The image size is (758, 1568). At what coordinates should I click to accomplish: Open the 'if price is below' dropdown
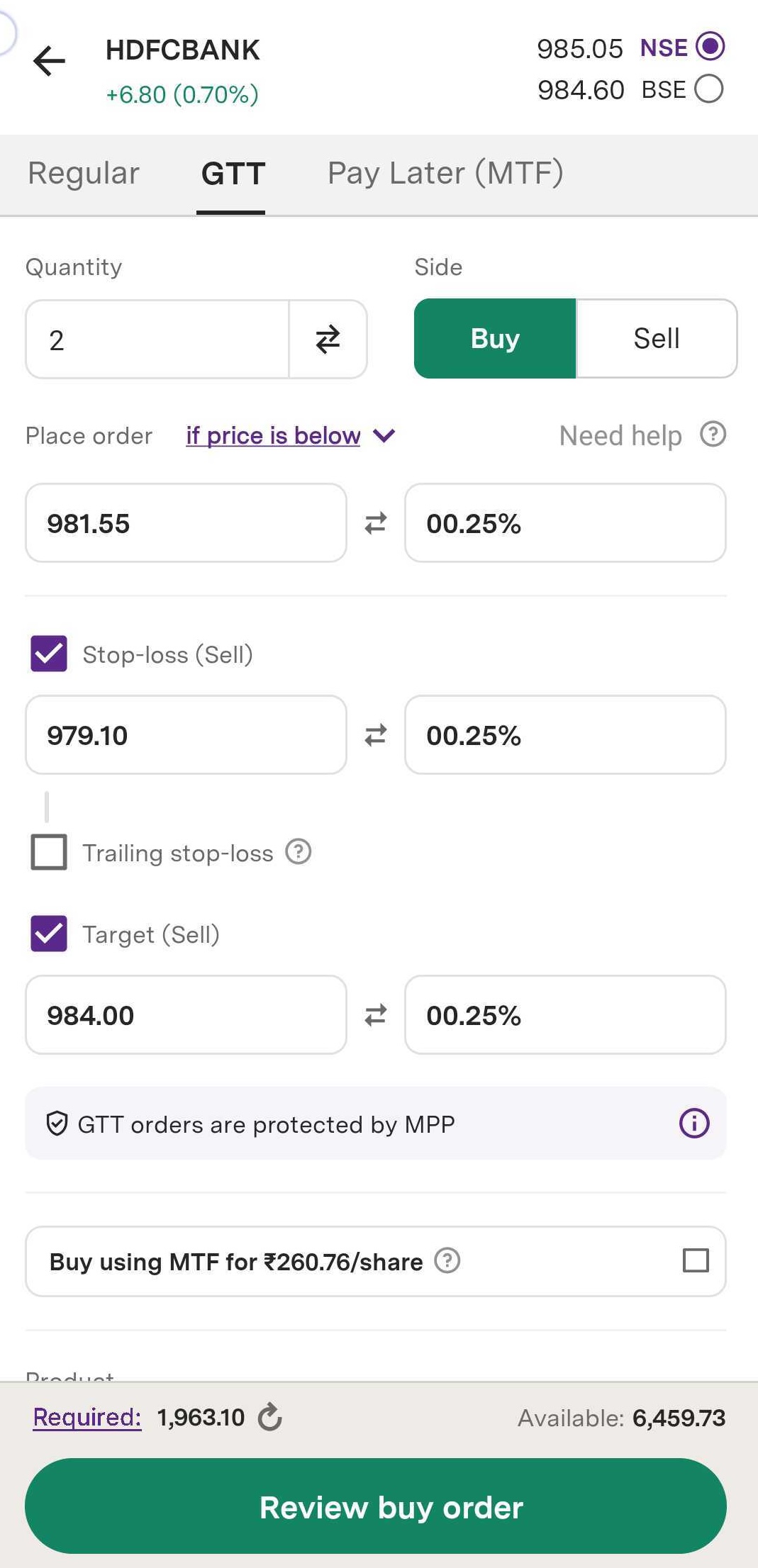tap(289, 435)
